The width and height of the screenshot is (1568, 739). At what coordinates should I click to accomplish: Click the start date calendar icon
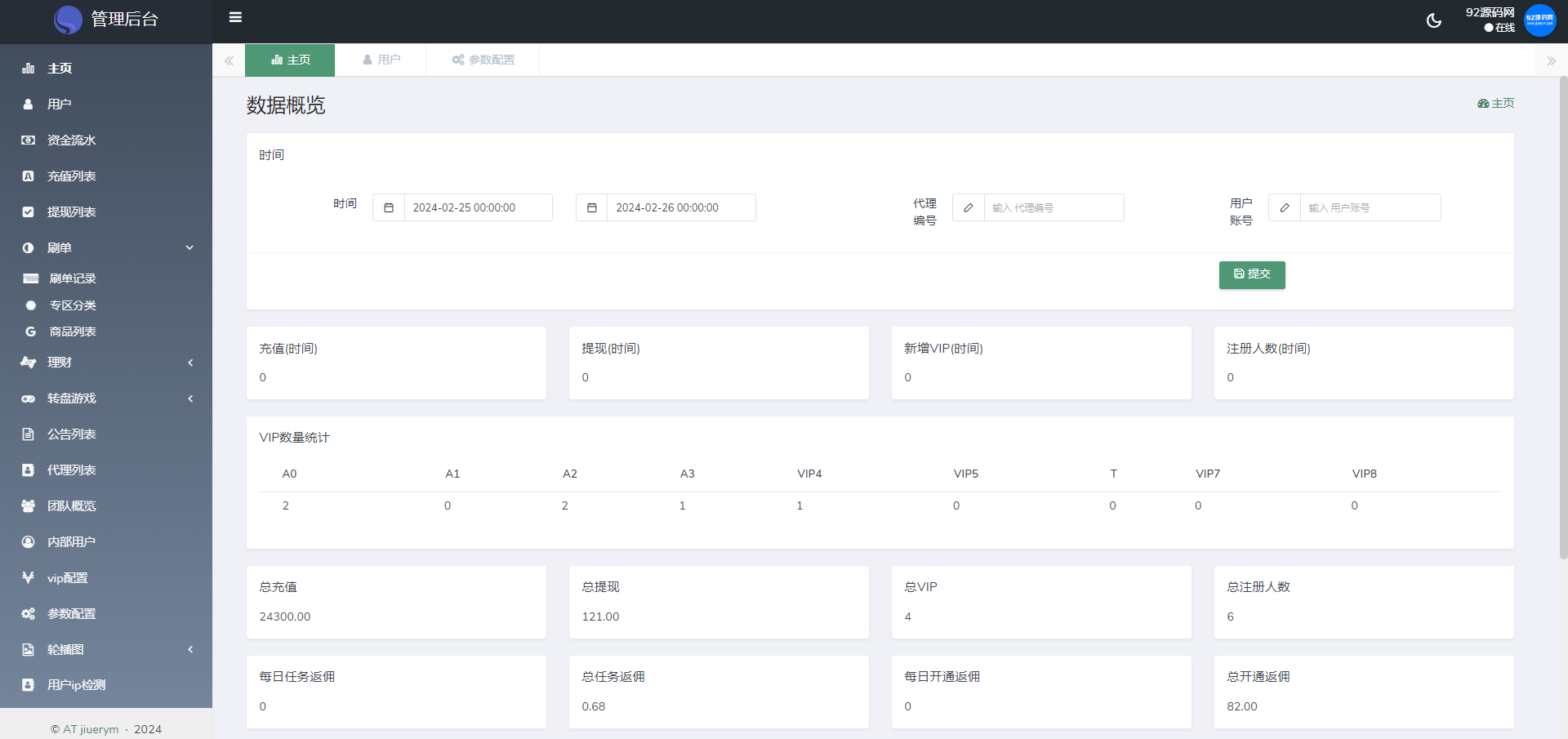[x=389, y=207]
